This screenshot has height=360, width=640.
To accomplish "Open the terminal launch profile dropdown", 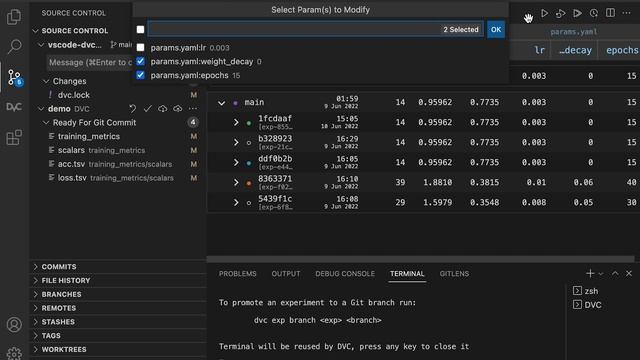I will (601, 274).
